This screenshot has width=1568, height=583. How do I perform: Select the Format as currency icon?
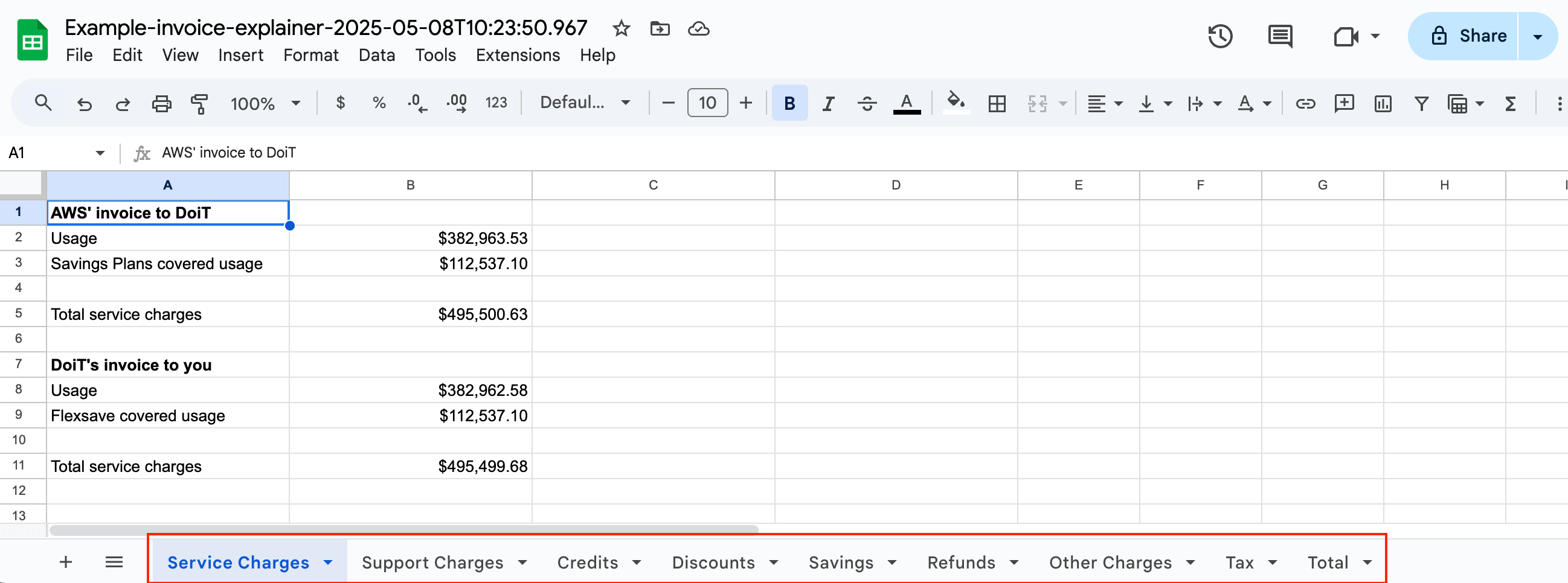pyautogui.click(x=341, y=103)
